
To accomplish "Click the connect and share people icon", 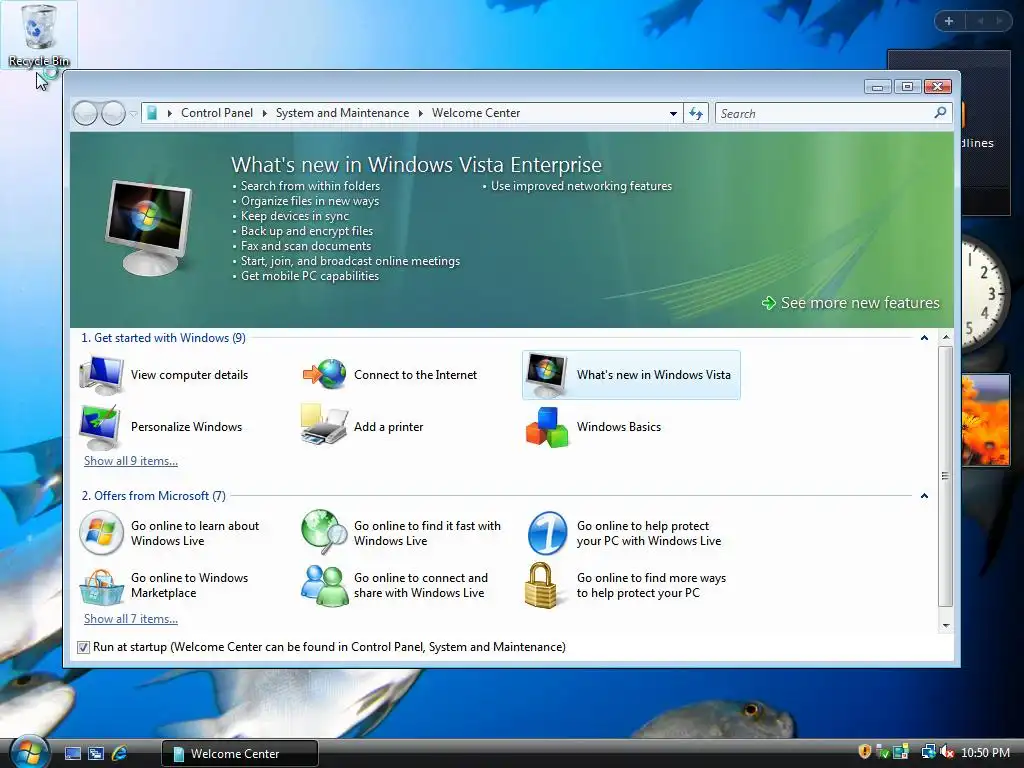I will coord(325,586).
